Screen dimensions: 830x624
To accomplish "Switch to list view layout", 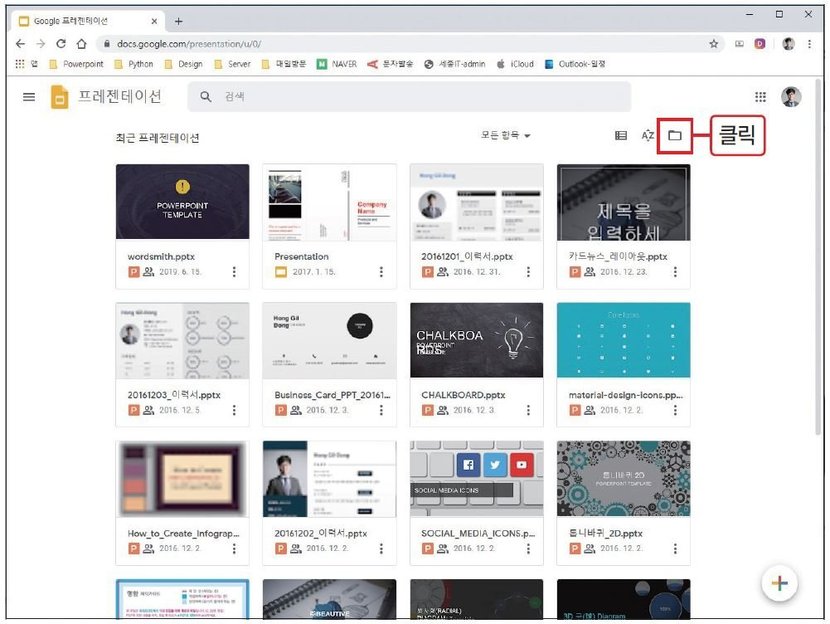I will click(621, 135).
